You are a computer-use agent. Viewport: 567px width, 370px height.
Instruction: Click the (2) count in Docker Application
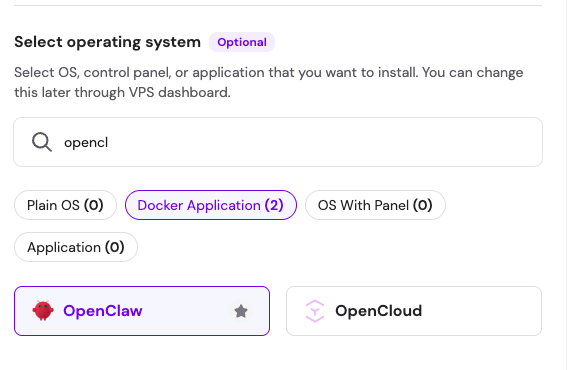274,205
